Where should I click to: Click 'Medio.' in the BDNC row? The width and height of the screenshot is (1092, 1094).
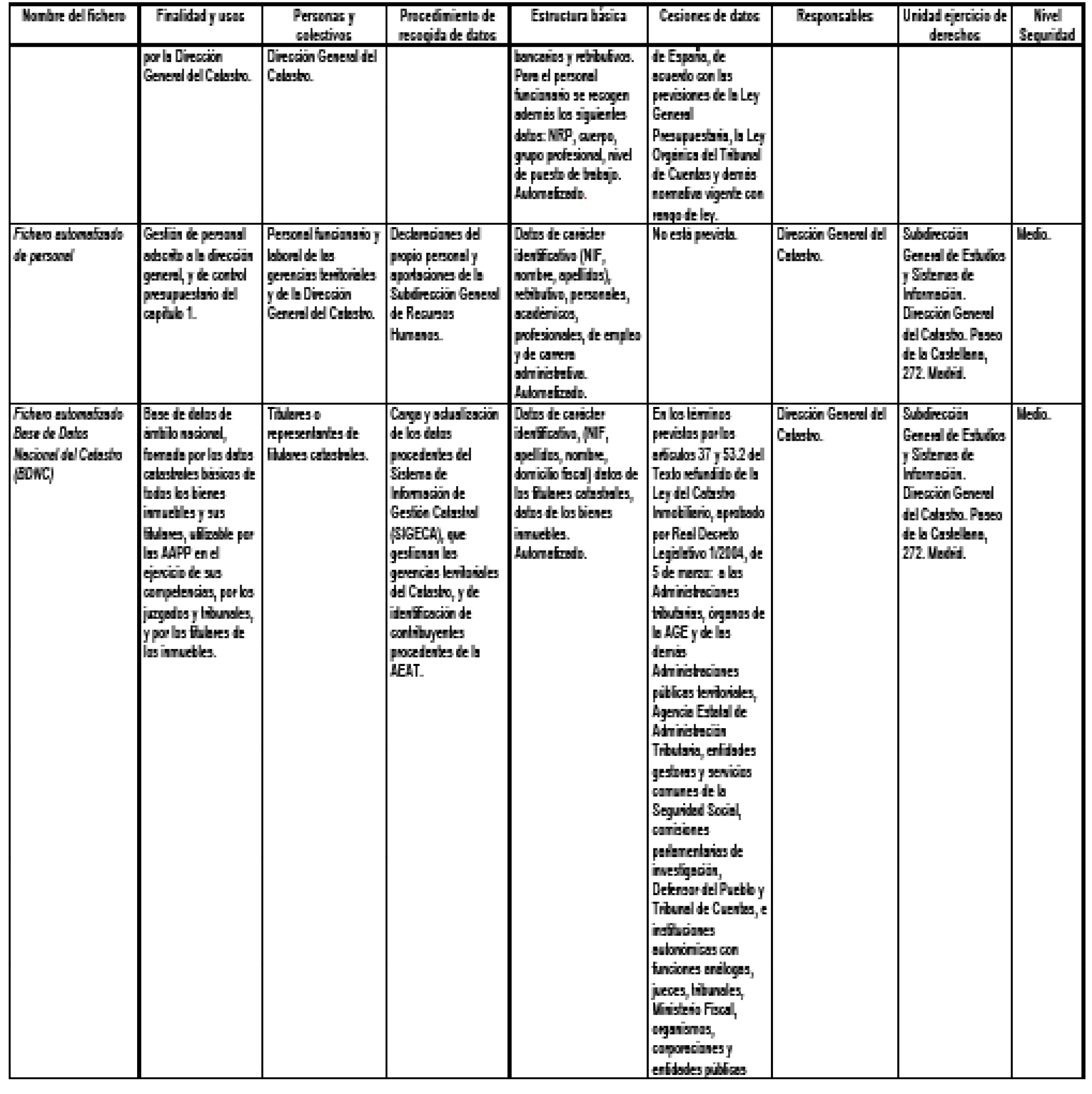1047,740
